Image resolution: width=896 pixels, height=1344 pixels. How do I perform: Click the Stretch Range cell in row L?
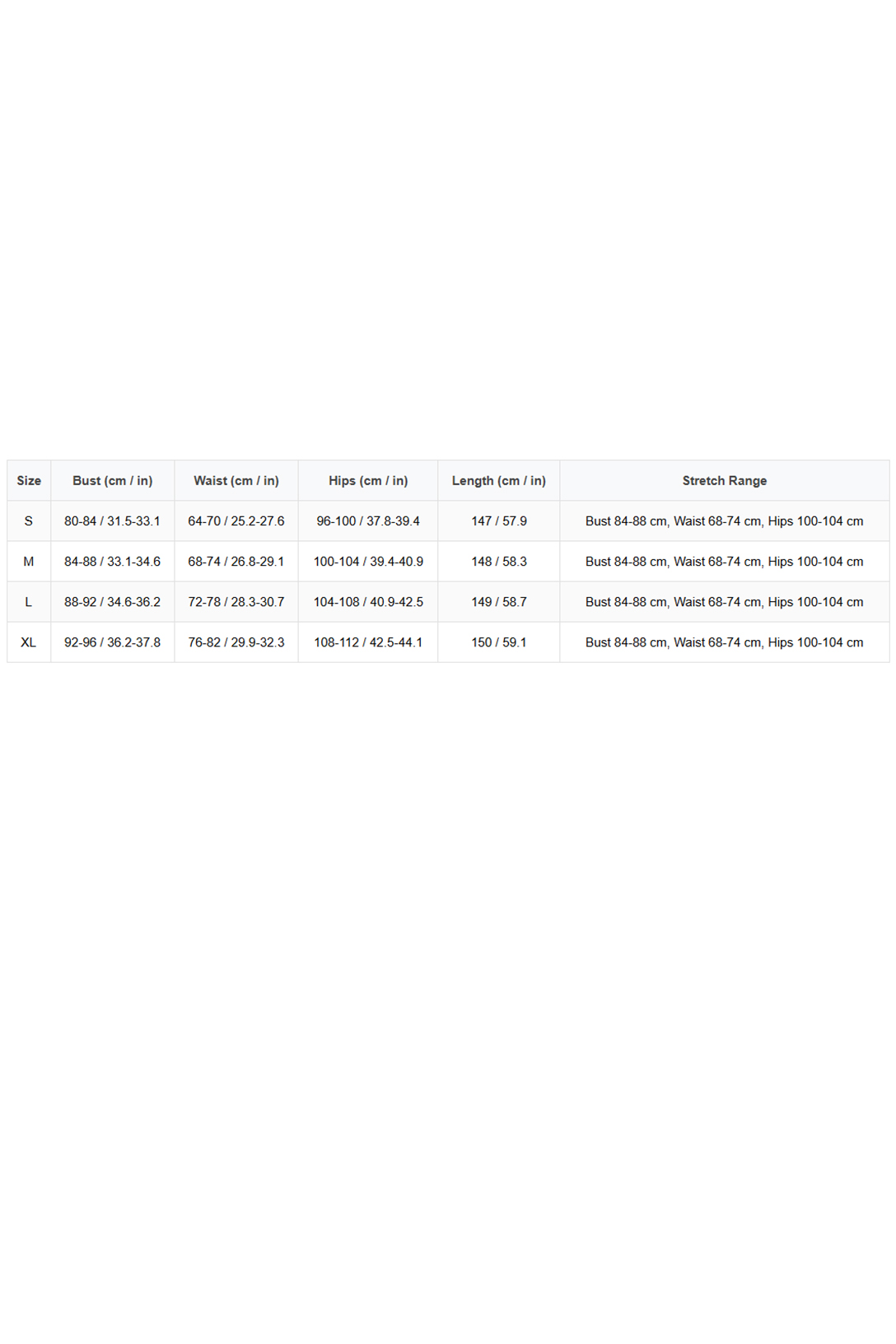[725, 602]
